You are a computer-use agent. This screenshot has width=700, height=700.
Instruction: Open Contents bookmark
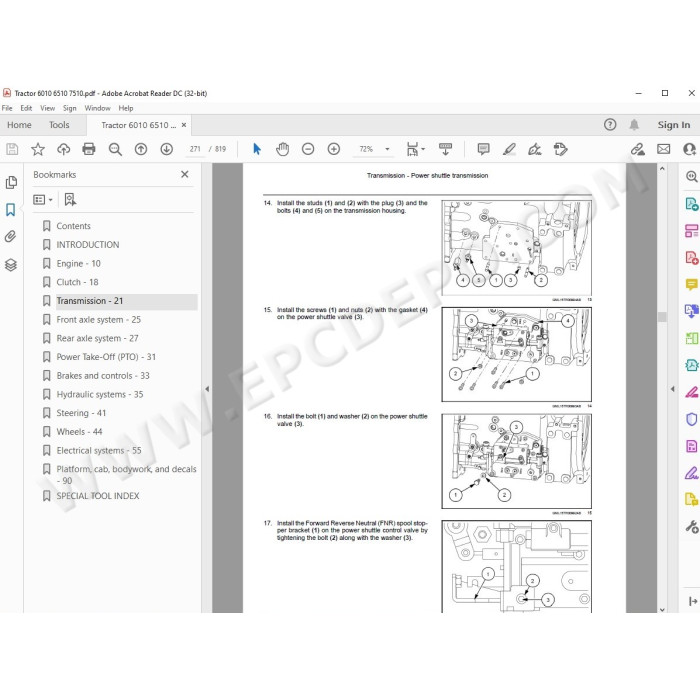point(74,226)
